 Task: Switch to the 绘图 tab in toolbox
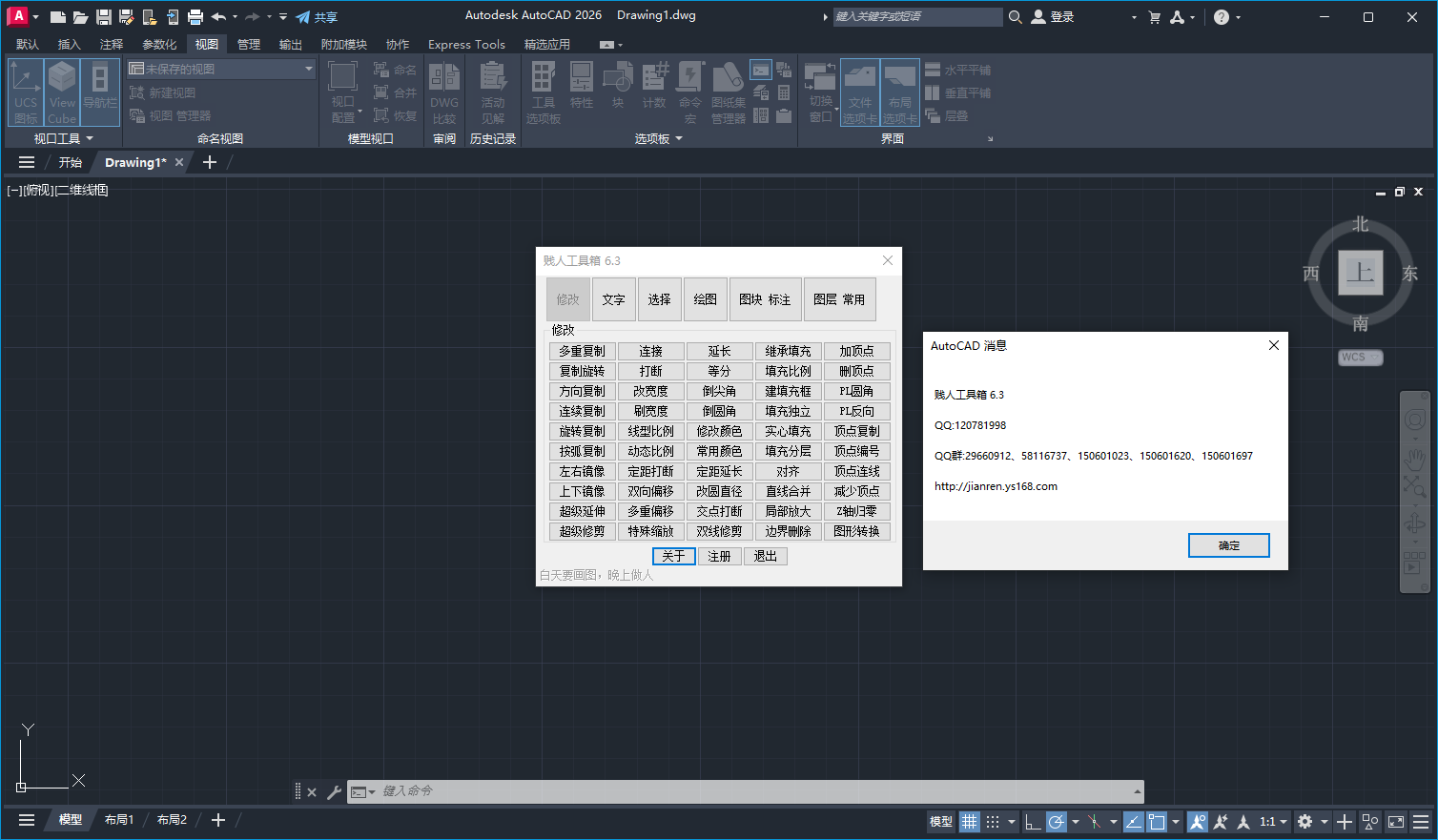click(705, 299)
